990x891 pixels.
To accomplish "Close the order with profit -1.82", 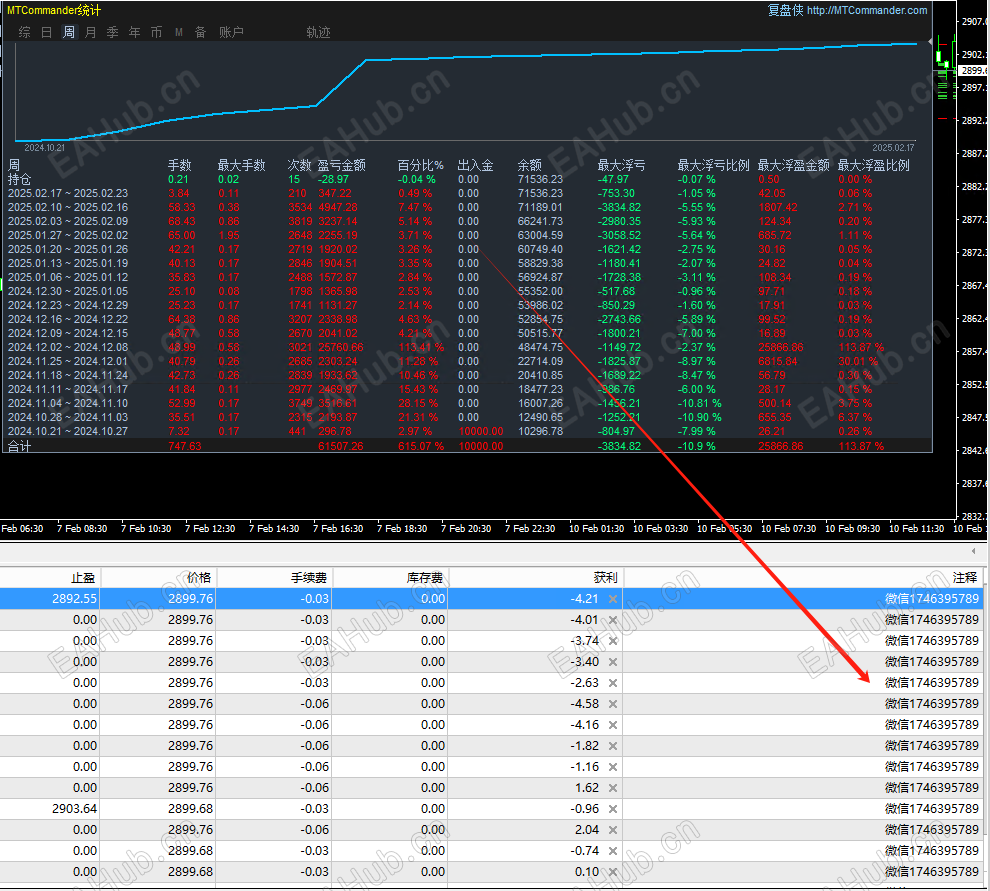I will (612, 746).
